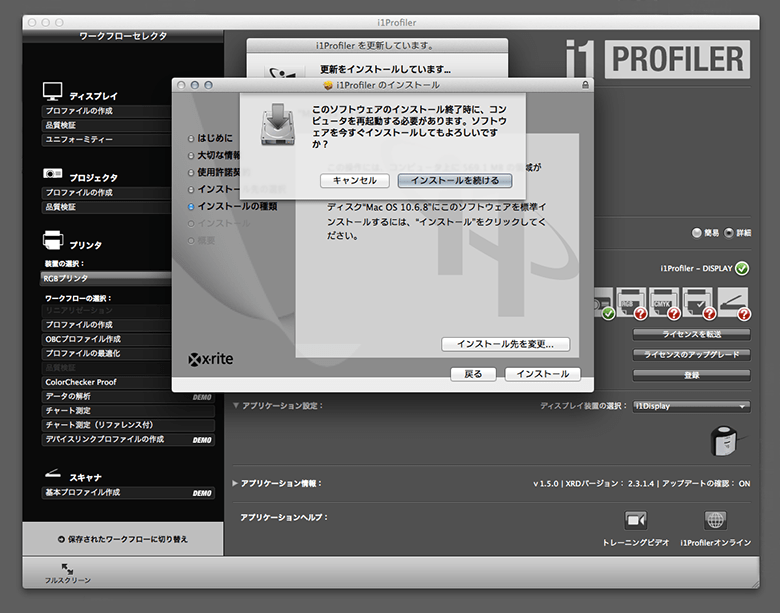Select プロファイルの最適化 workflow
Image resolution: width=780 pixels, height=613 pixels.
click(106, 353)
